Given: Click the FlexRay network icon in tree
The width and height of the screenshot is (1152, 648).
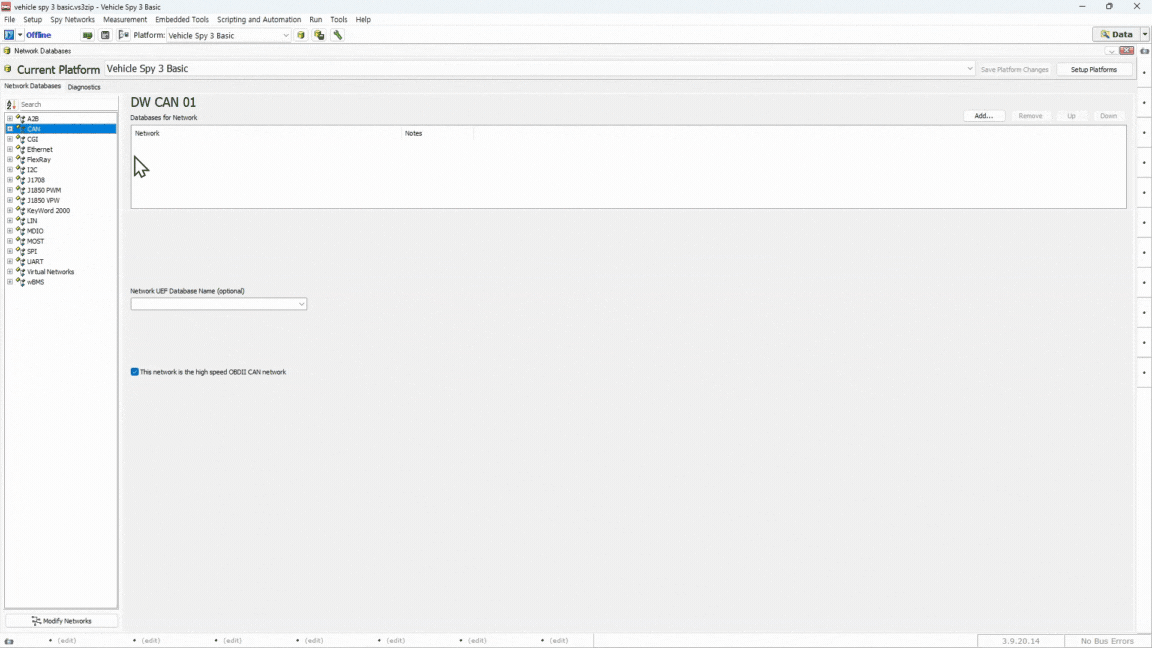Looking at the screenshot, I should (x=21, y=160).
